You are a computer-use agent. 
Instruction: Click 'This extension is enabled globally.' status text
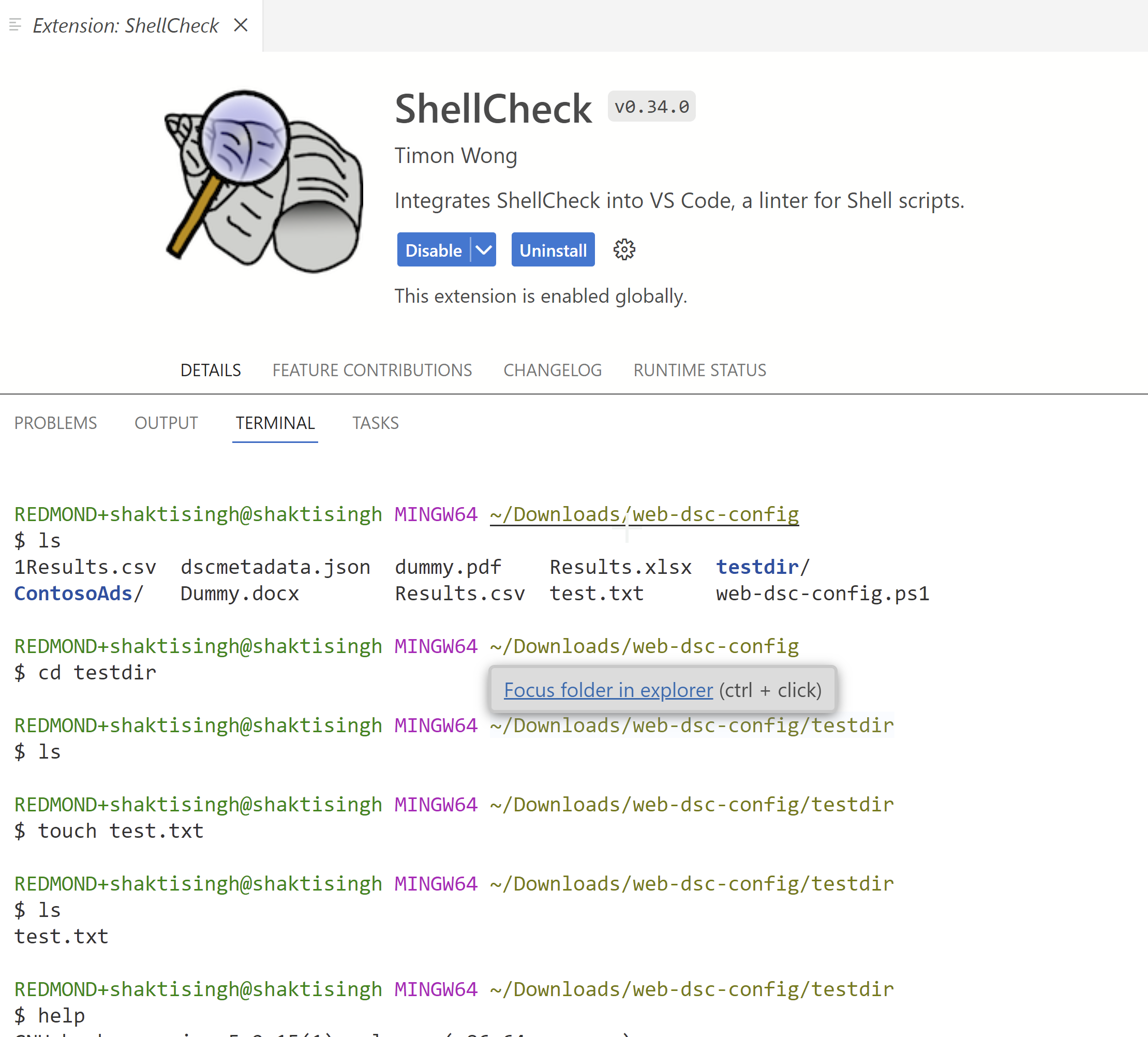pyautogui.click(x=541, y=296)
